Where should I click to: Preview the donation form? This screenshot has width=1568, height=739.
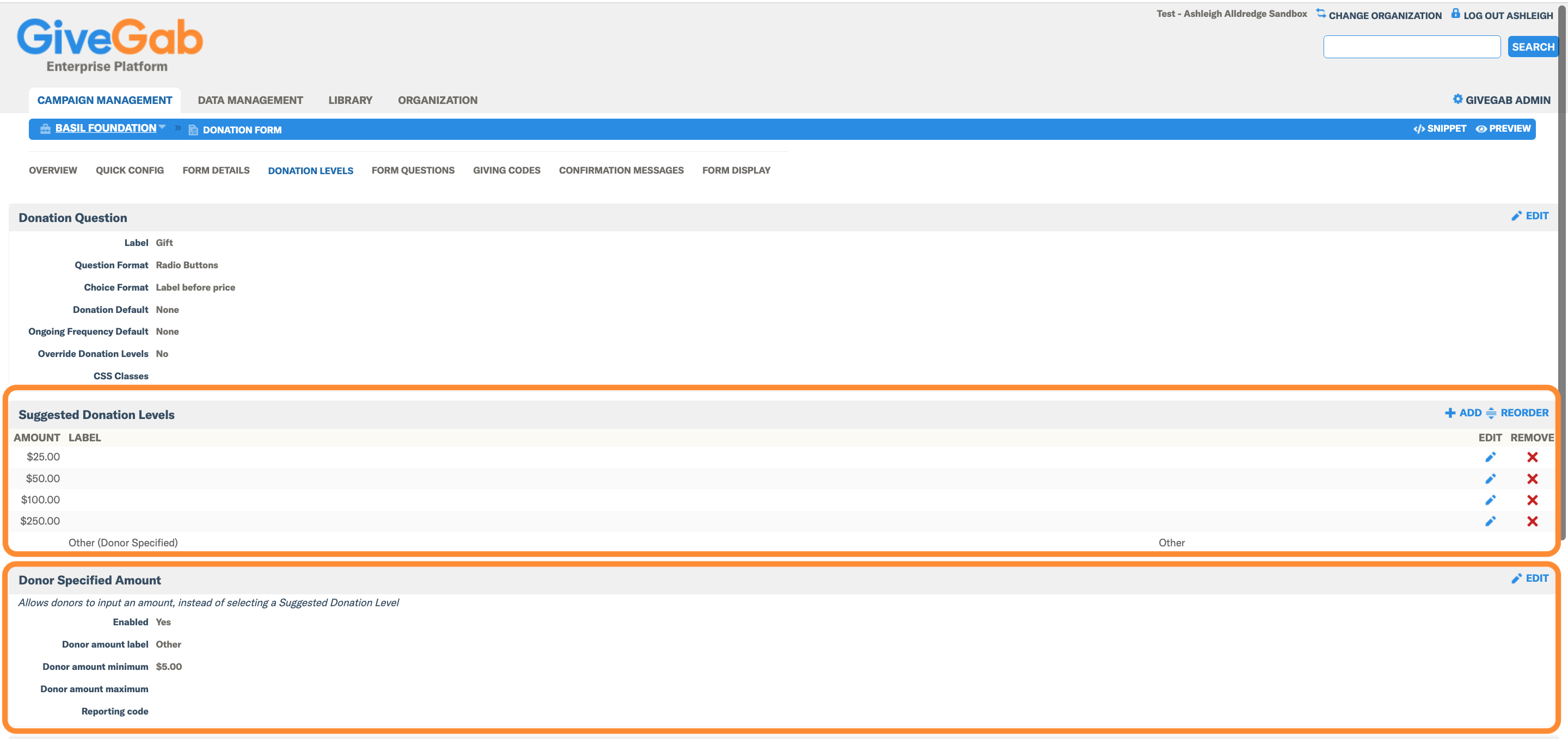(1503, 129)
